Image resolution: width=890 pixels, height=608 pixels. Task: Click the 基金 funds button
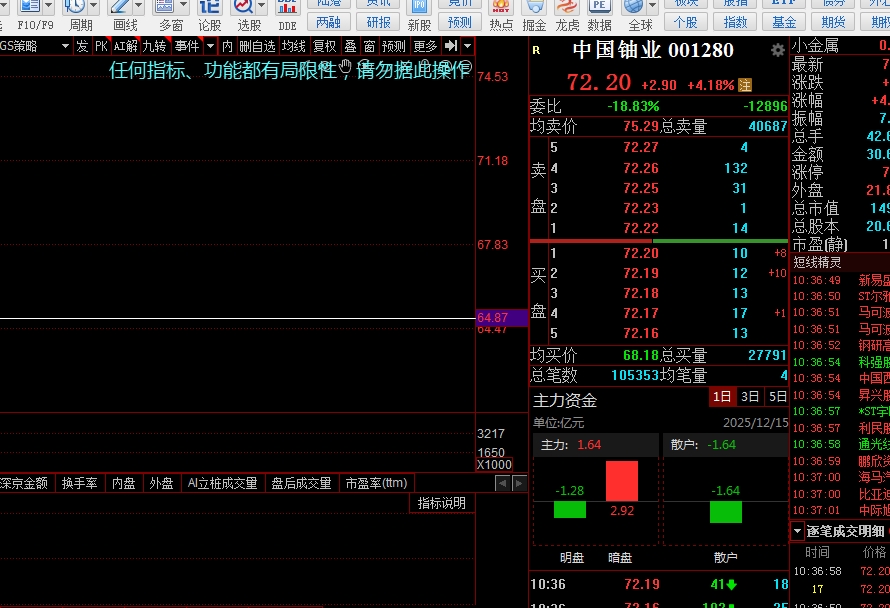point(784,22)
